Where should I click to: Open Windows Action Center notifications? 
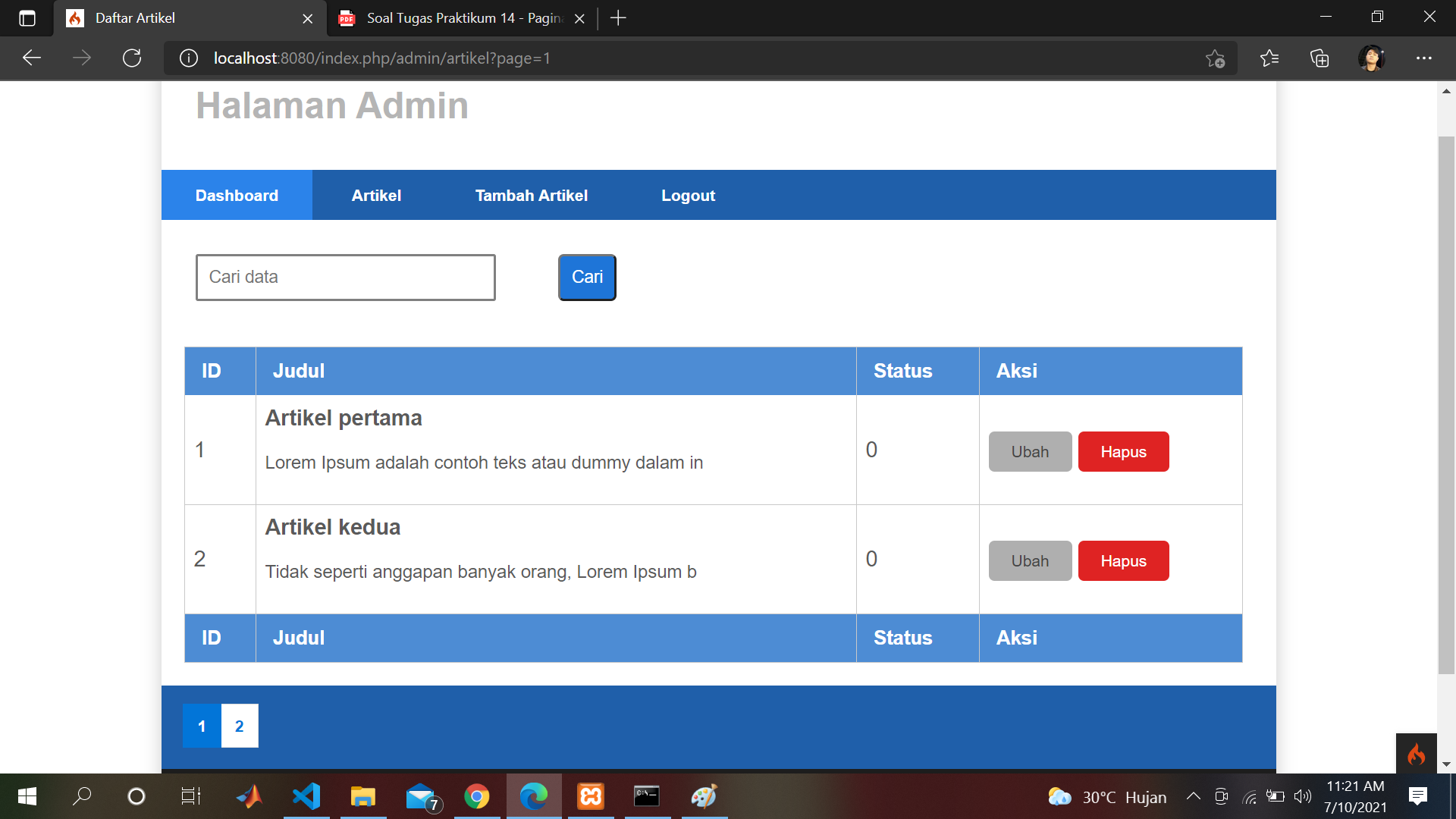[1417, 796]
